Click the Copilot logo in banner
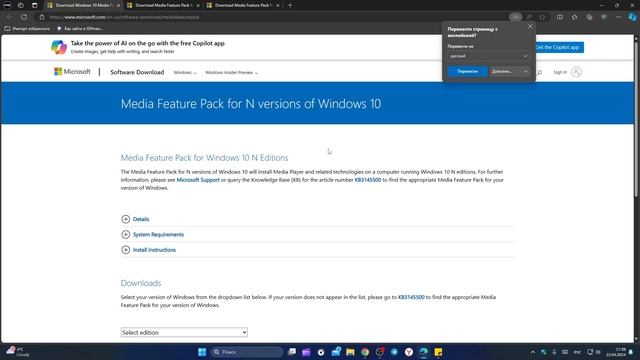 tap(59, 47)
